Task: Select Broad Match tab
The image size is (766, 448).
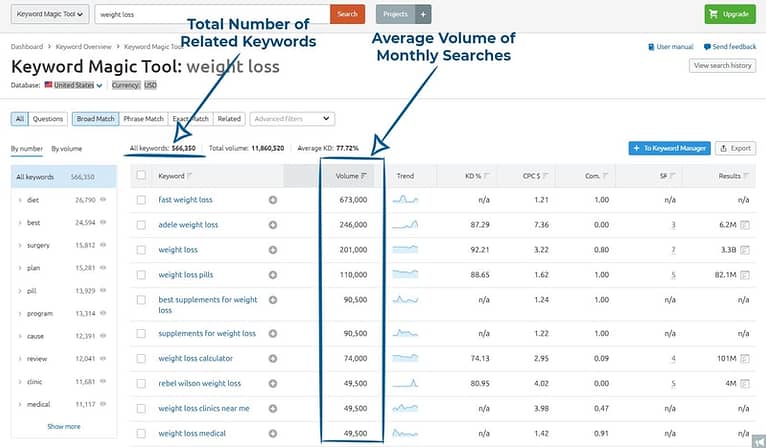Action: 95,119
